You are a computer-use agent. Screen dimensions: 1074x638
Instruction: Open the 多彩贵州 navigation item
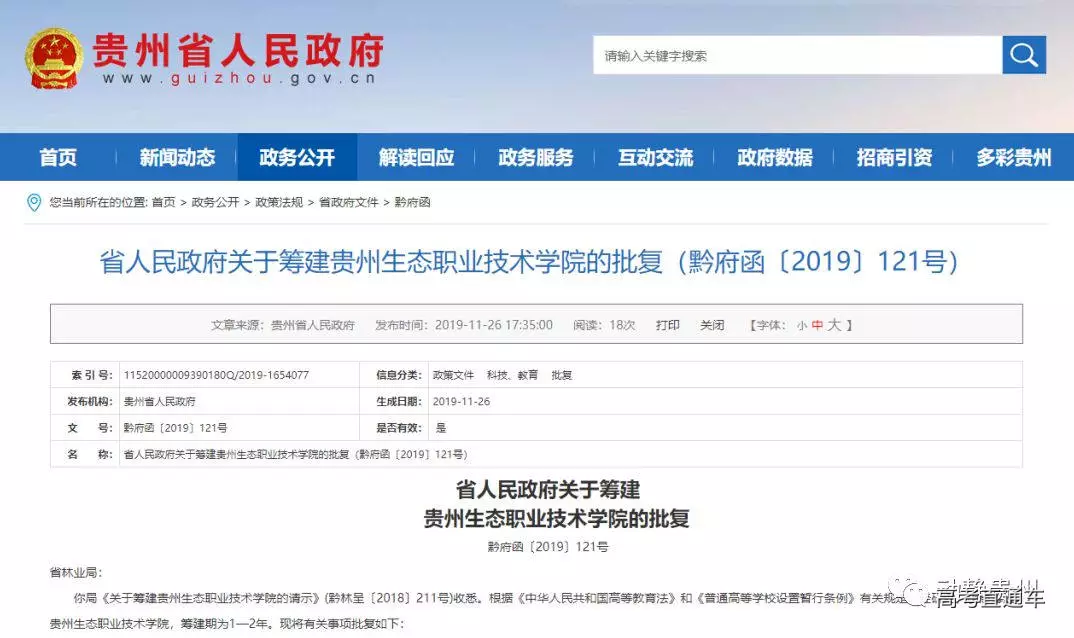click(x=1013, y=158)
